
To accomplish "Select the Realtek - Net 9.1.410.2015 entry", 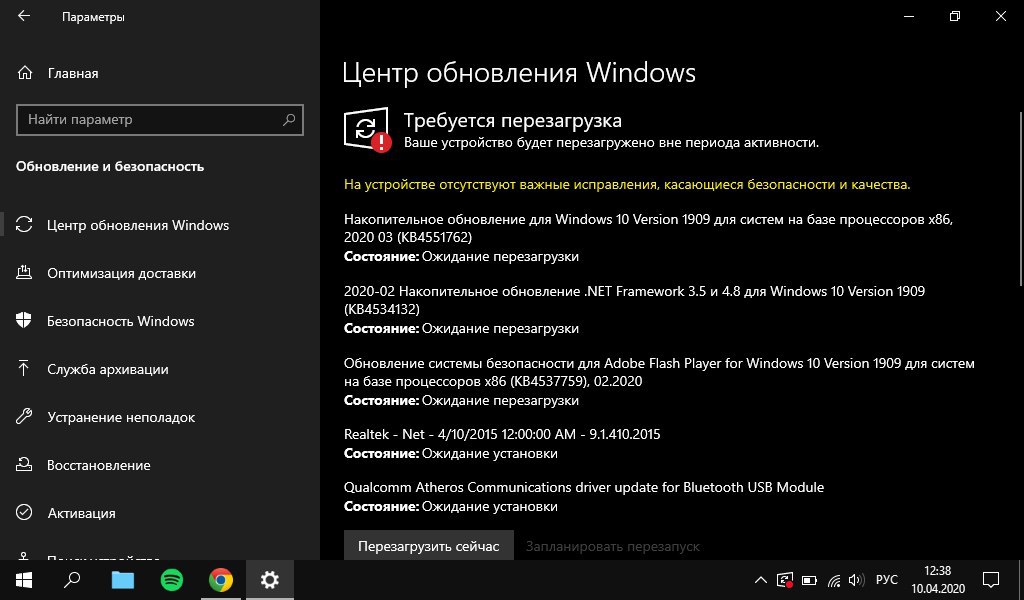I will tap(502, 443).
